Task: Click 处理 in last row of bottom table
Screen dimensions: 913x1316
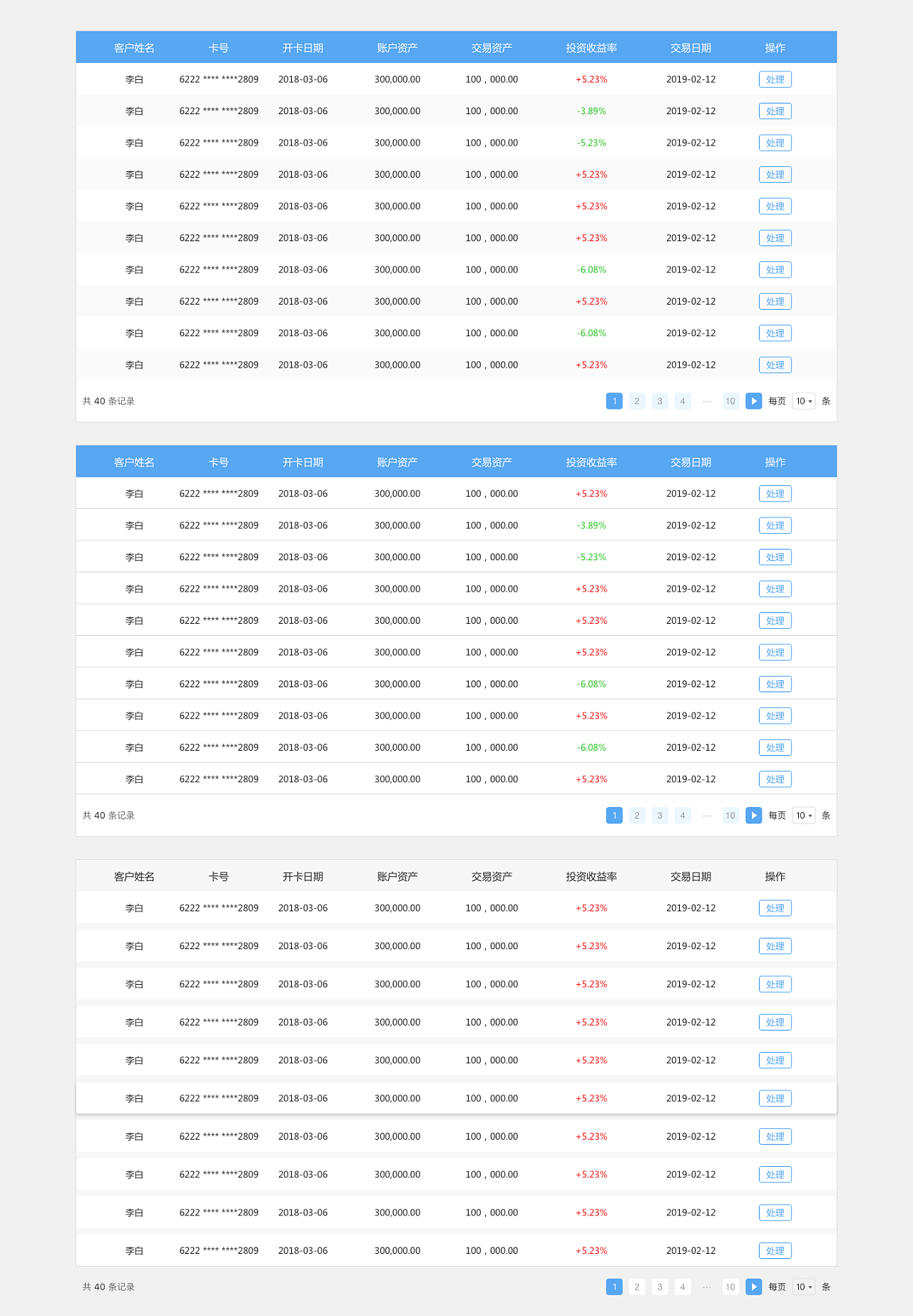Action: (x=775, y=1250)
